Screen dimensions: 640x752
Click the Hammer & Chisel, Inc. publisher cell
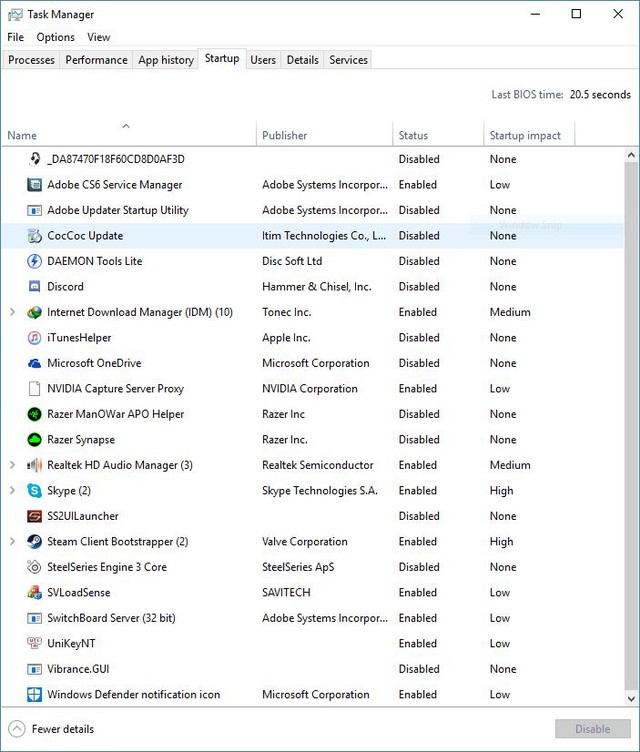317,287
